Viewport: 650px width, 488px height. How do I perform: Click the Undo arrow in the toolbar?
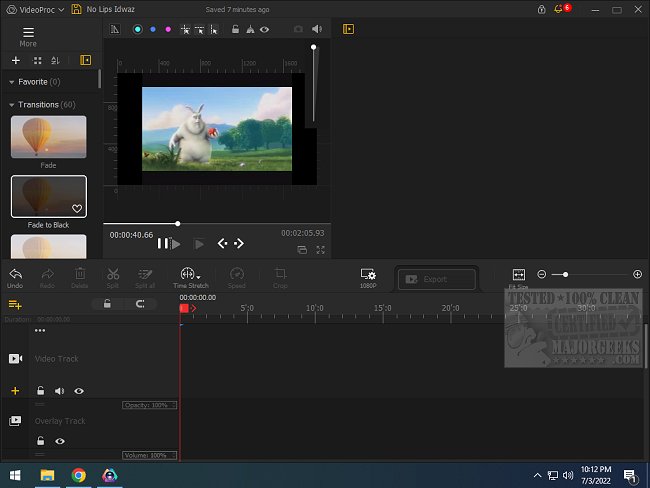point(15,274)
